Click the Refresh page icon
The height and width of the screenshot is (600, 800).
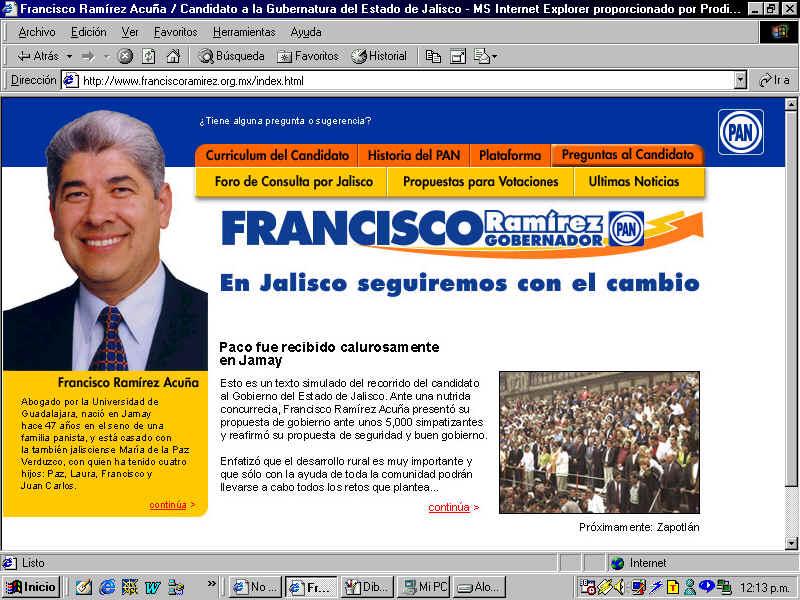149,56
